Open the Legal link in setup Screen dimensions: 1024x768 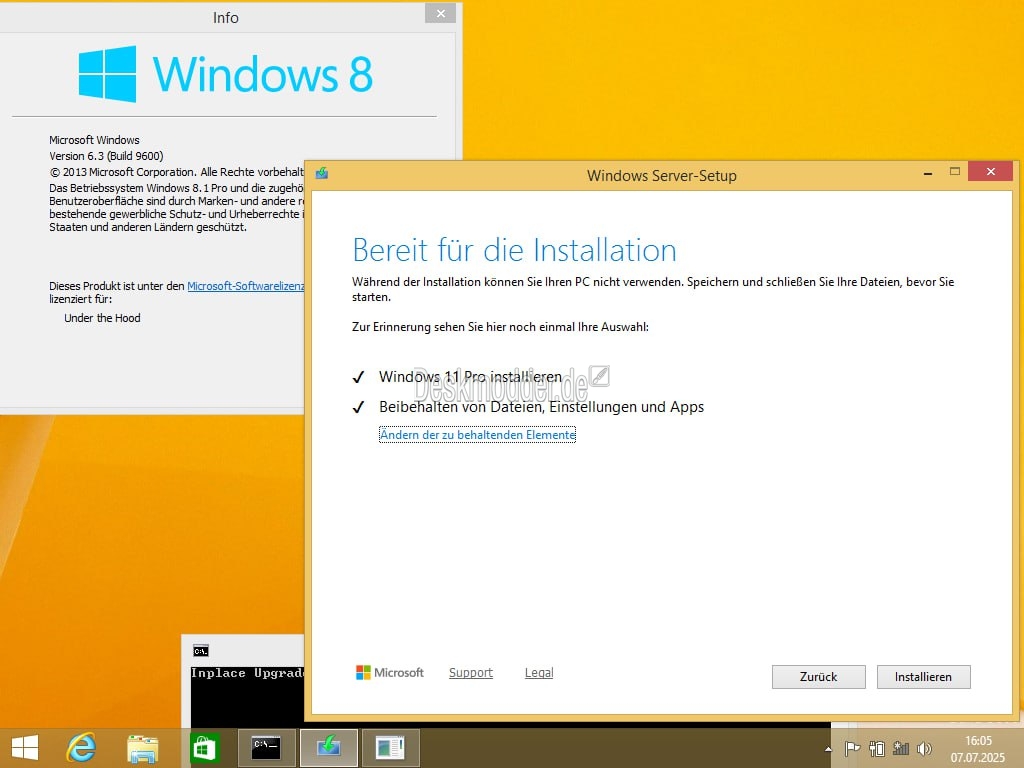tap(539, 673)
